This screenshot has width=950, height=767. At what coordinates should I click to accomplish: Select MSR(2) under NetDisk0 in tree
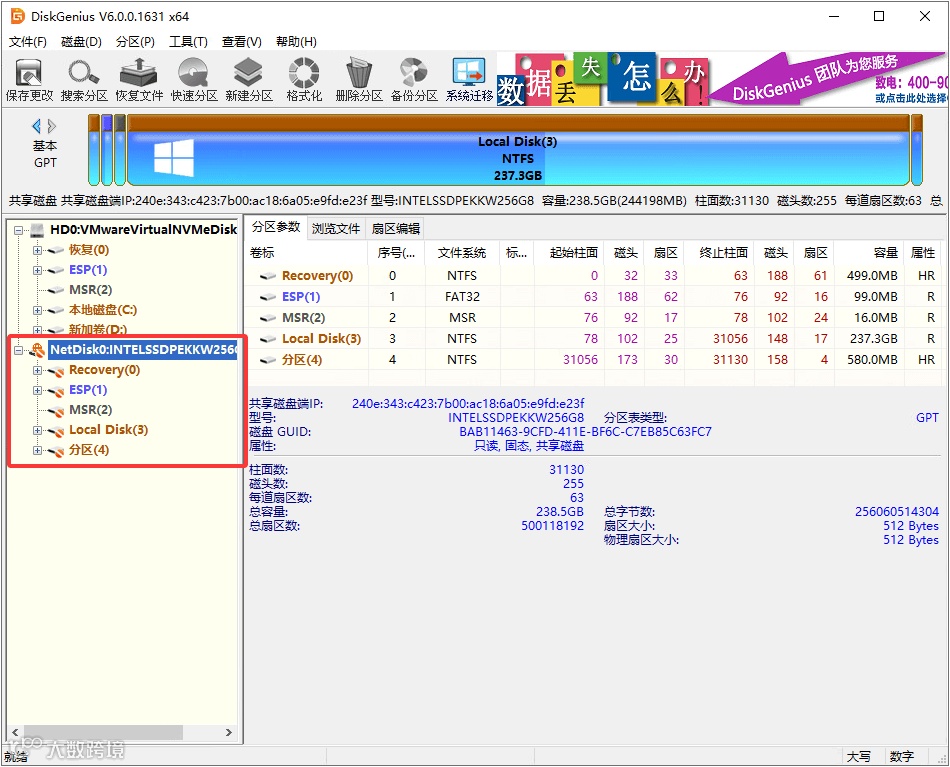point(90,410)
